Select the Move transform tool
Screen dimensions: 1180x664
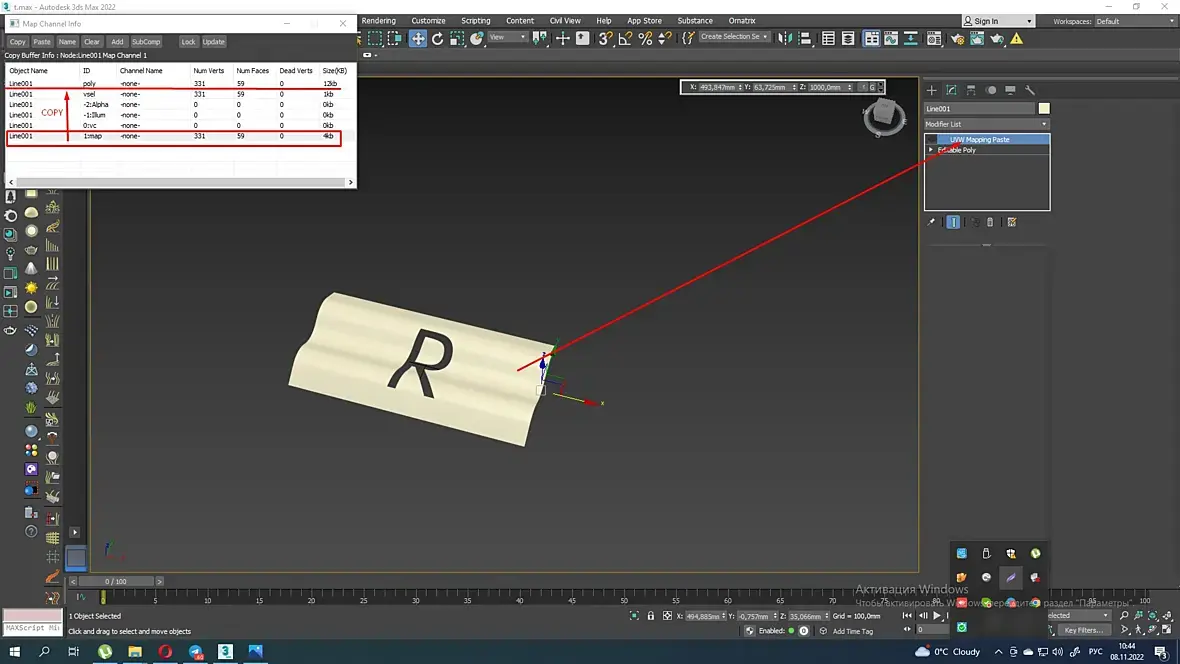pos(418,38)
